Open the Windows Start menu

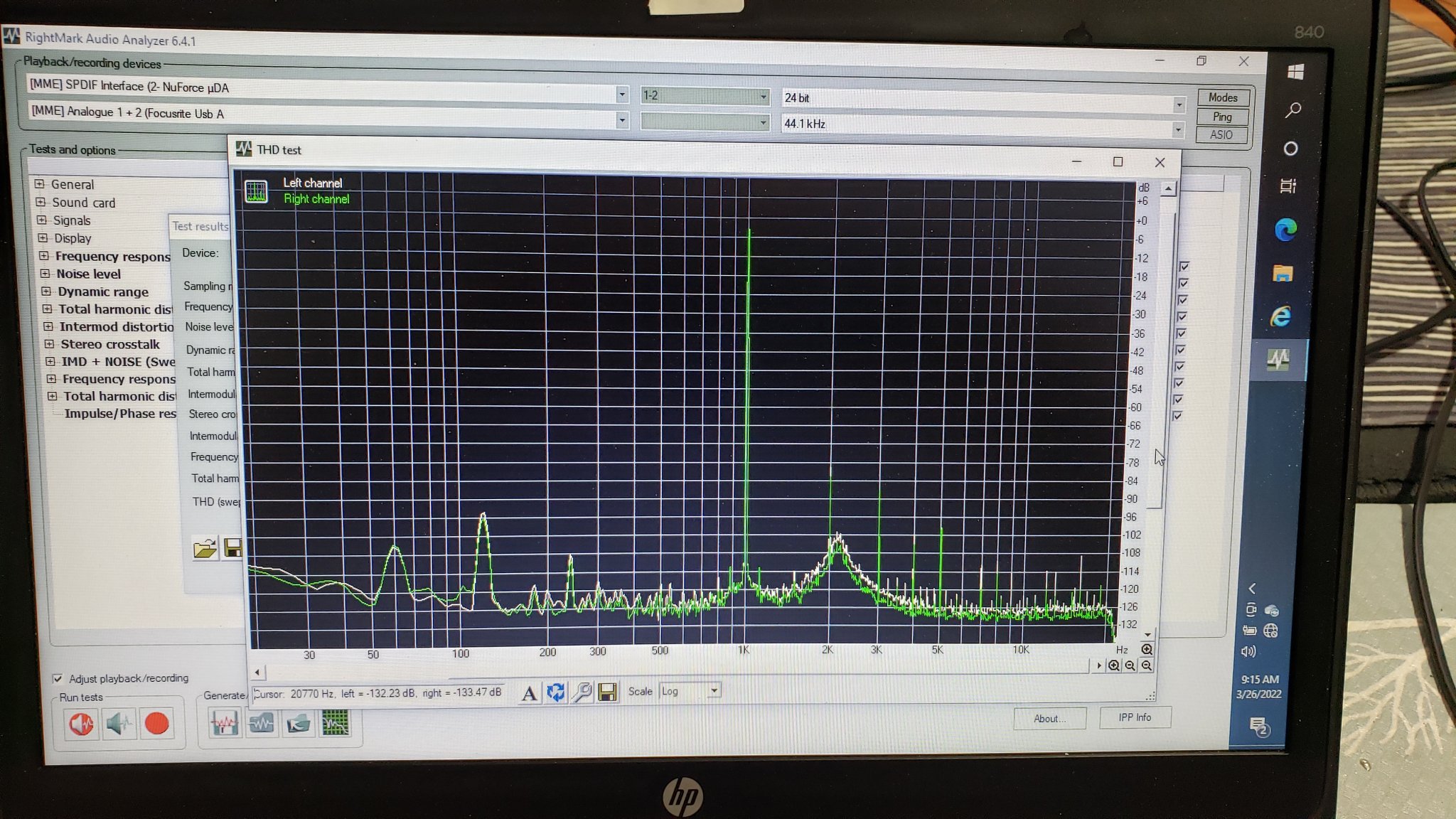coord(1295,72)
